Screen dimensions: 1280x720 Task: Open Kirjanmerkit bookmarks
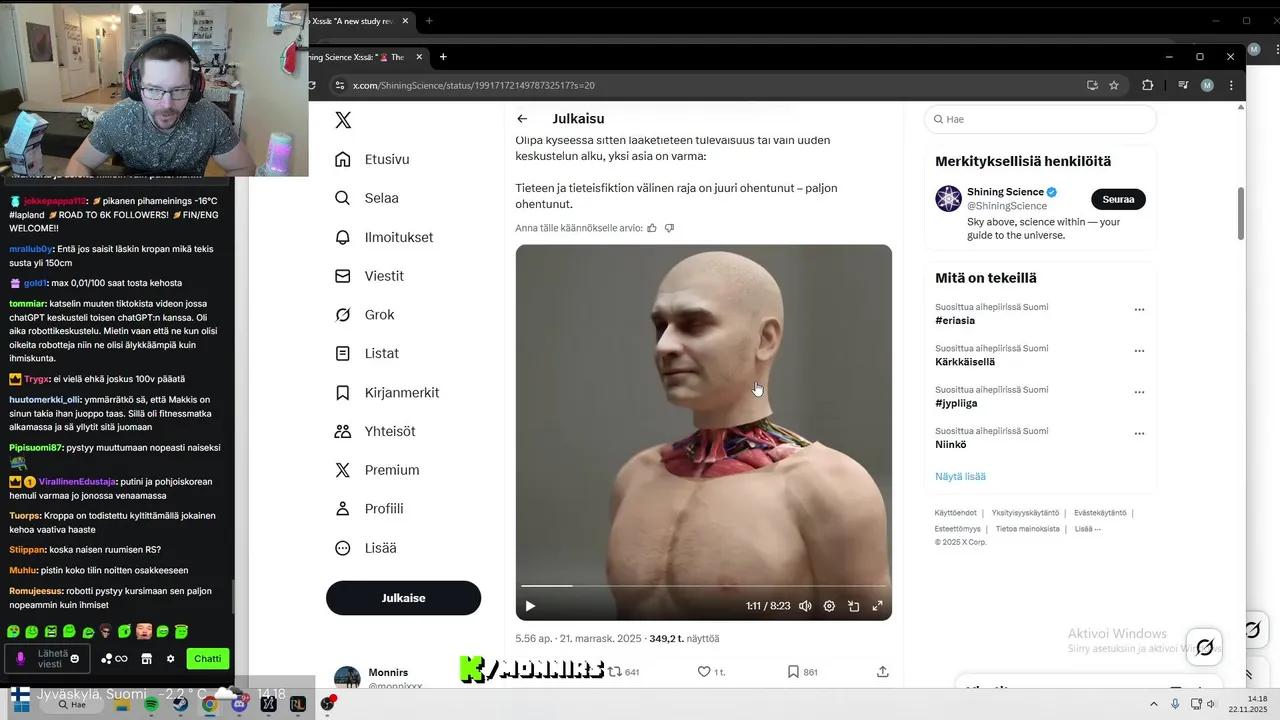(x=388, y=393)
